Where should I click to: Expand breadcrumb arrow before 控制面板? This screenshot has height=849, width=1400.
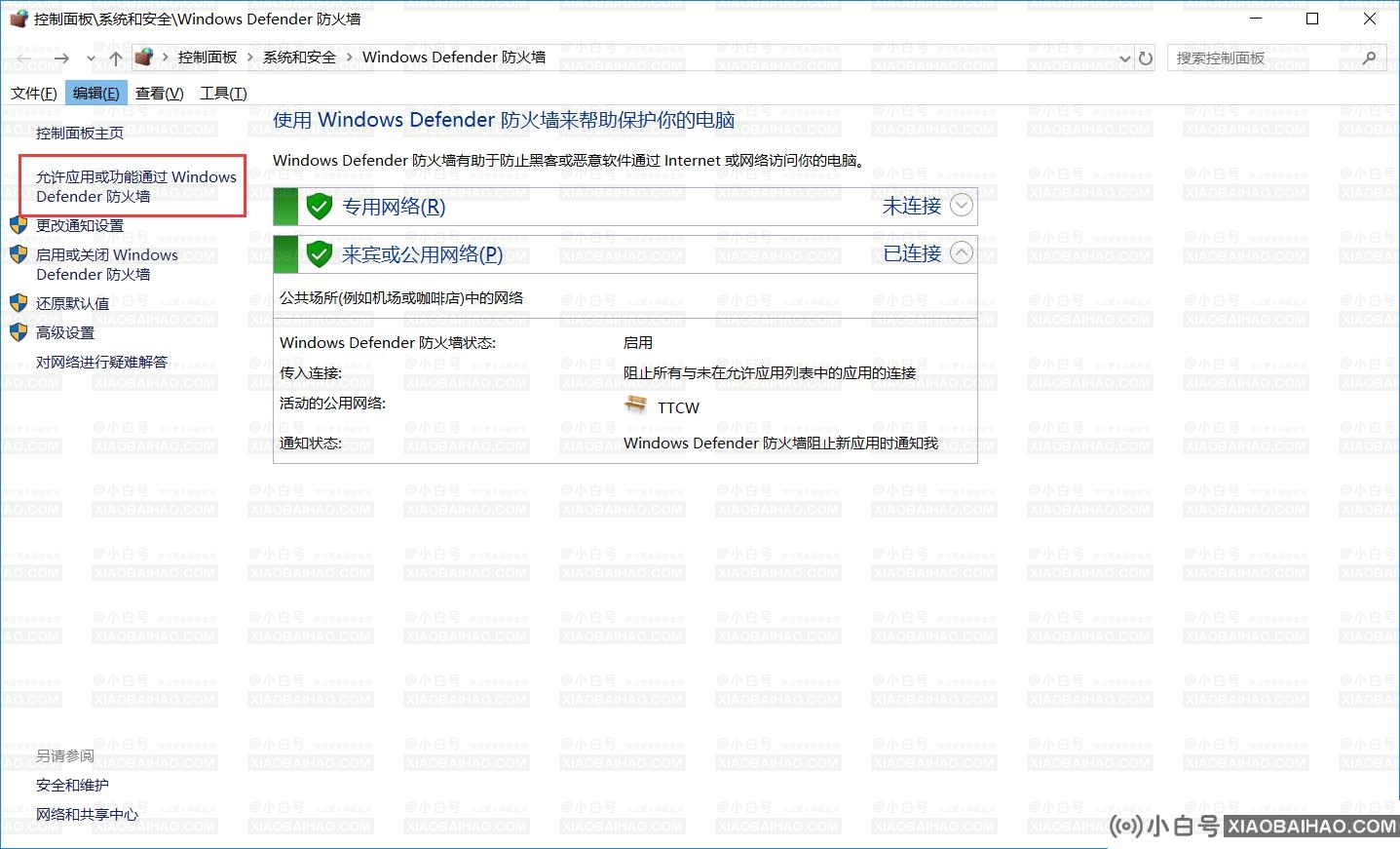(x=166, y=58)
